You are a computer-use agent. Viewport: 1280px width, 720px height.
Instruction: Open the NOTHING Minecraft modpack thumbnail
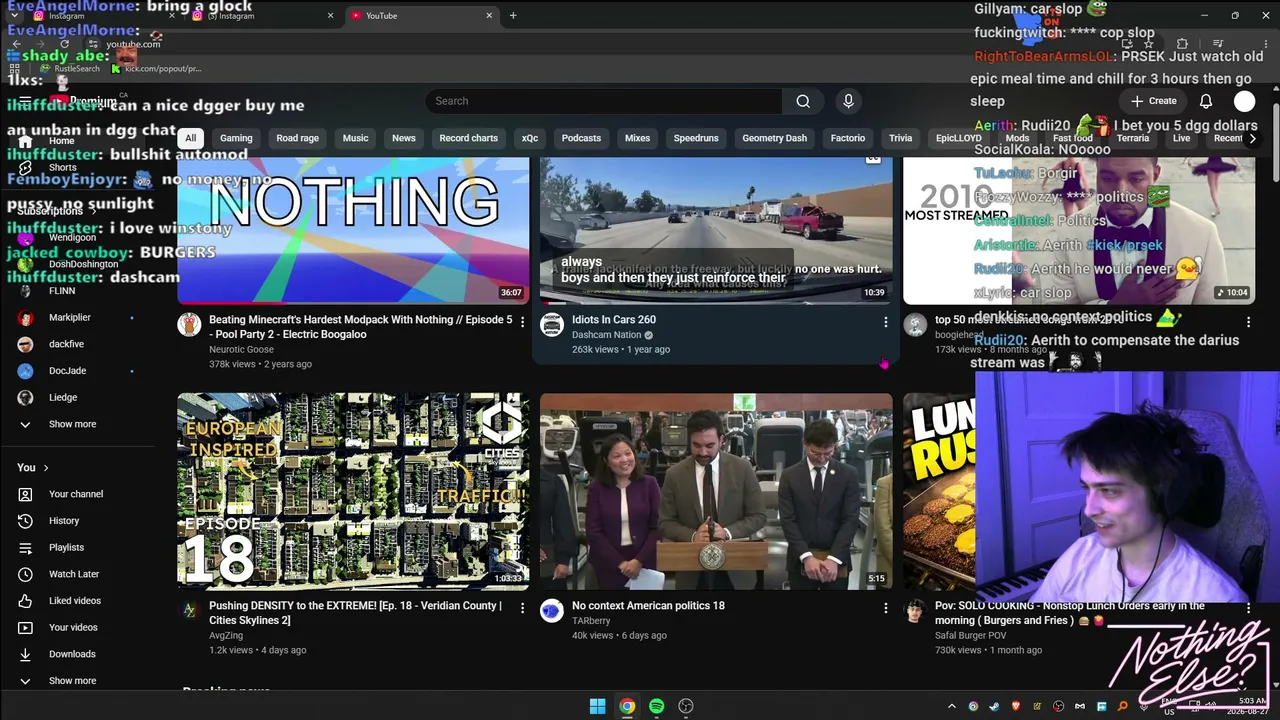353,230
